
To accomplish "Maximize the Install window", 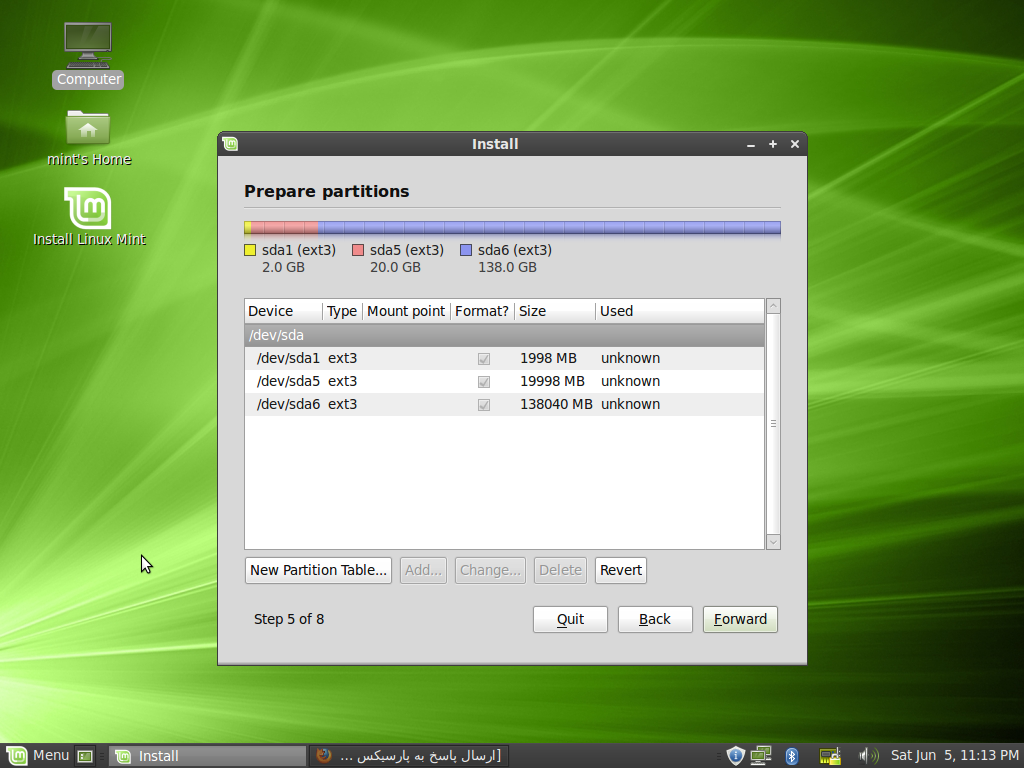I will point(773,144).
